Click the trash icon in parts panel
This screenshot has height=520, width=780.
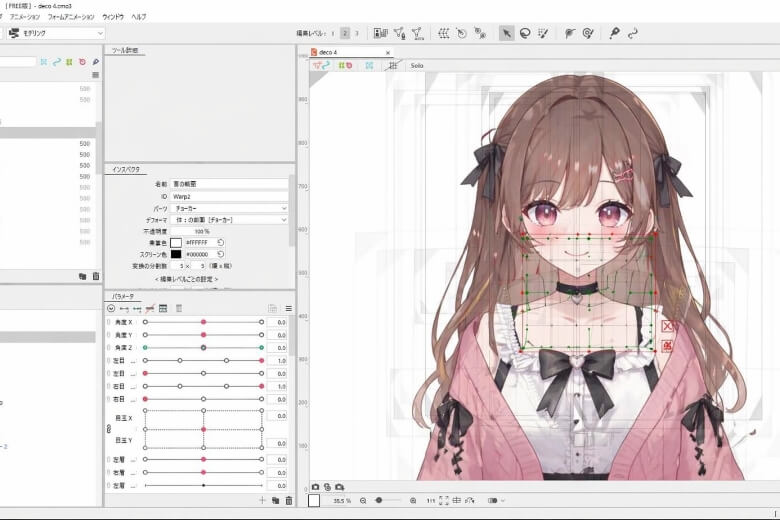pyautogui.click(x=96, y=276)
